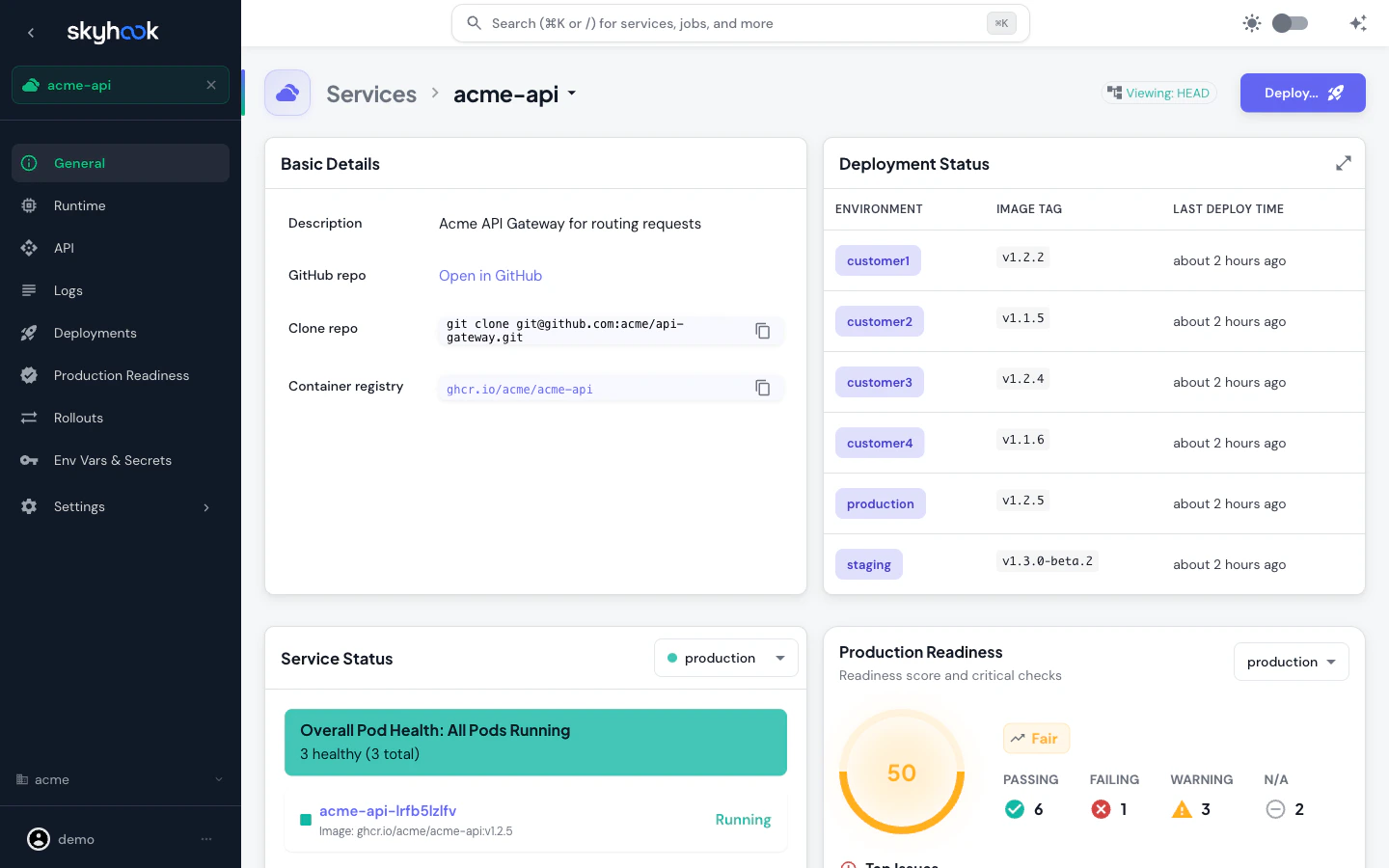This screenshot has width=1389, height=868.
Task: Open pod acme-api-lrfb5lzlfv
Action: coord(388,811)
